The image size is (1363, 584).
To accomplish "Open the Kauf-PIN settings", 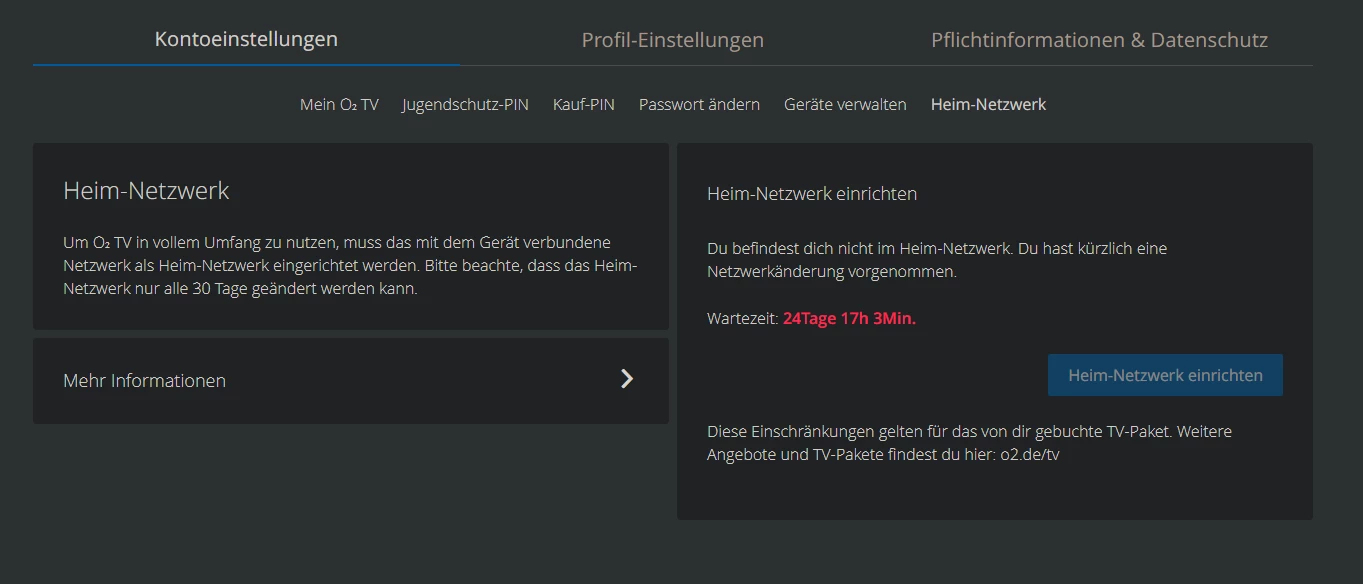I will [x=584, y=105].
